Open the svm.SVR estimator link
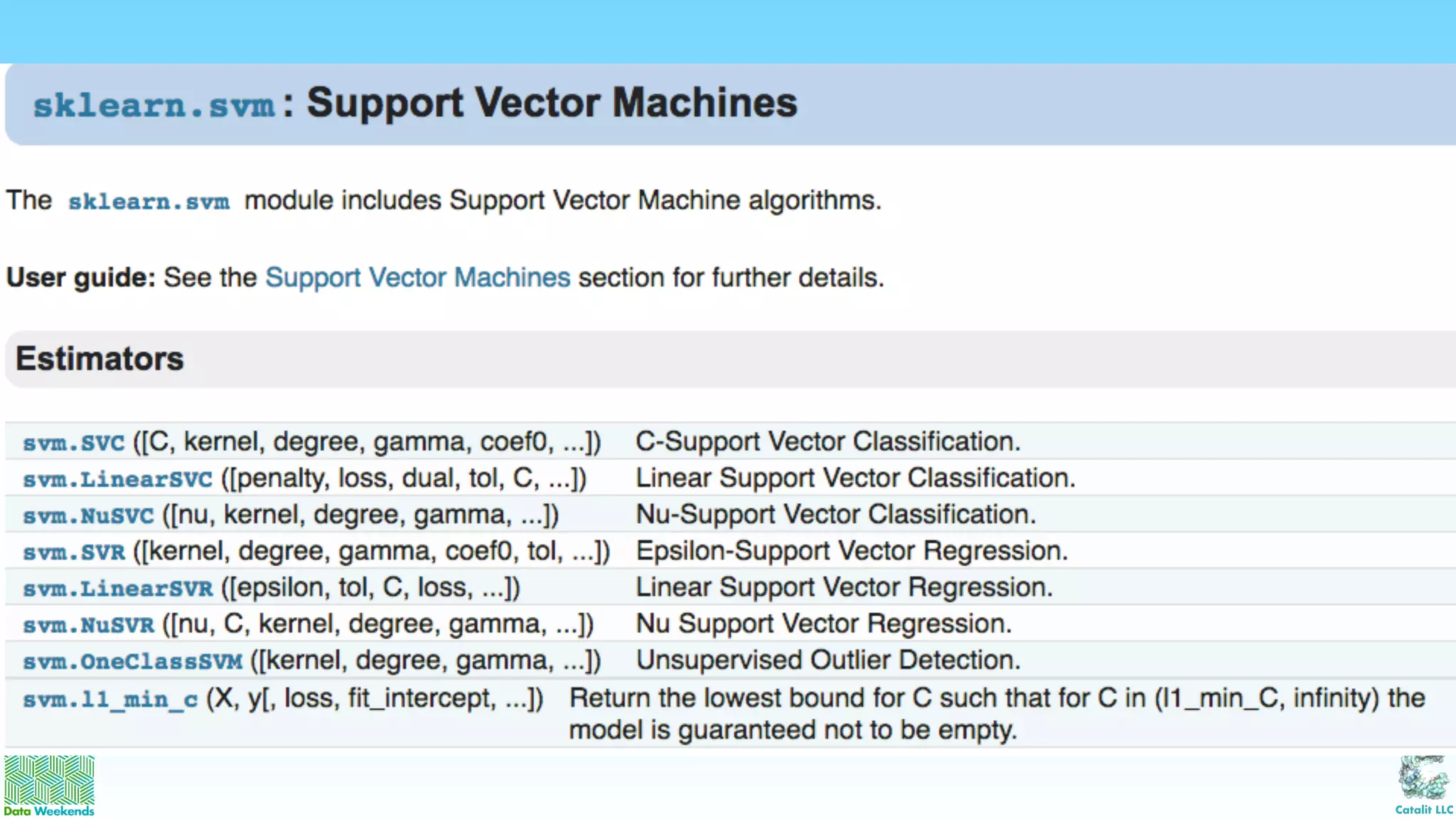The width and height of the screenshot is (1456, 819). point(74,552)
